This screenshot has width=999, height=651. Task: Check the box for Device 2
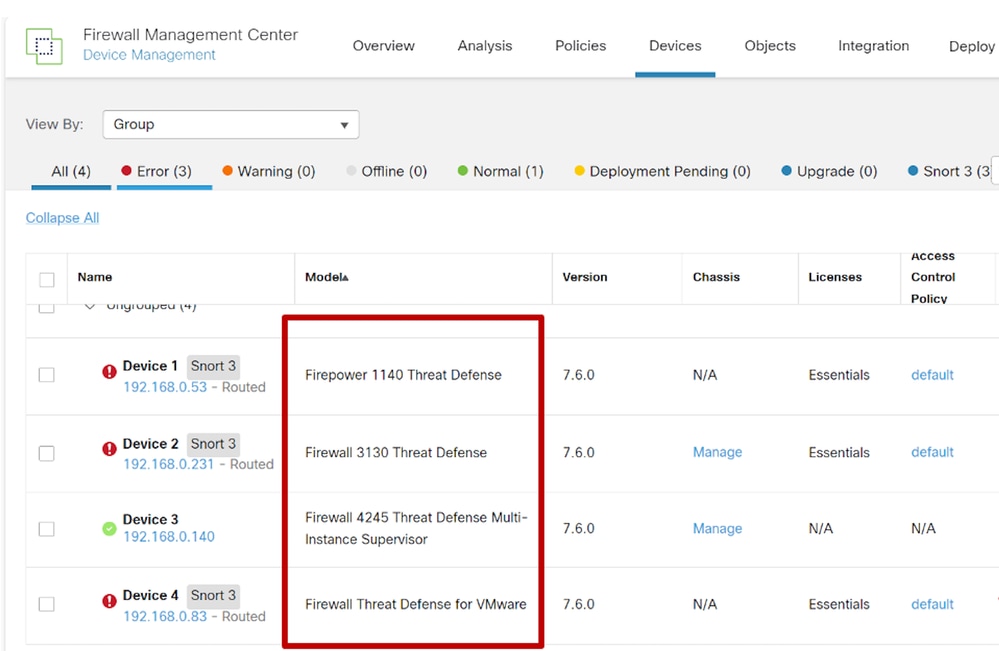tap(47, 453)
